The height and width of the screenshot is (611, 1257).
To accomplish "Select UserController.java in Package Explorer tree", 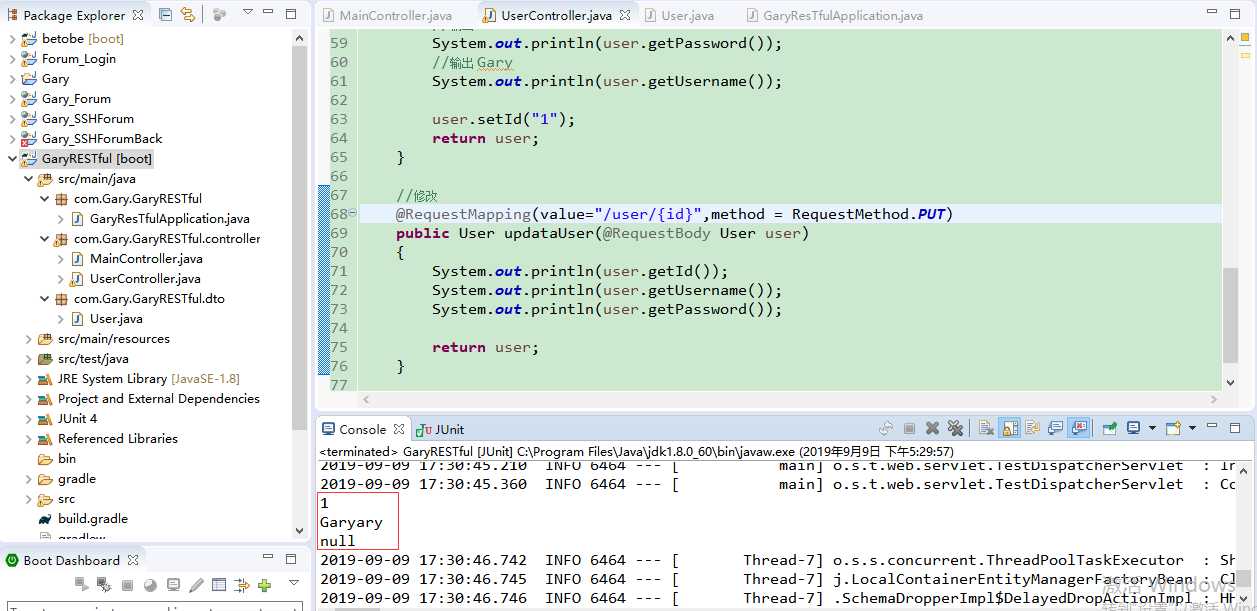I will click(145, 279).
